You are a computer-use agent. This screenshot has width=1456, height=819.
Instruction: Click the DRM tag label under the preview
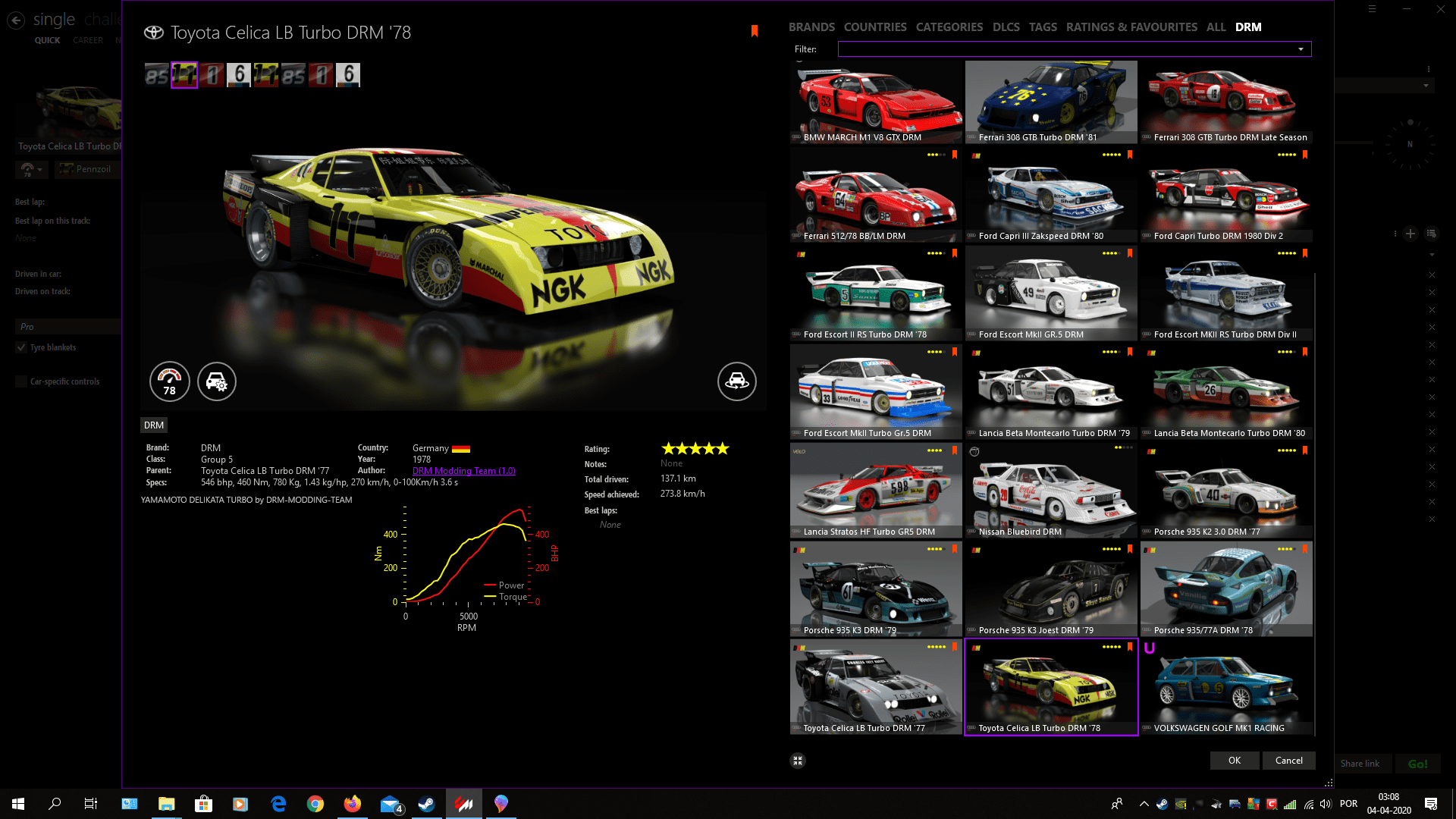tap(154, 425)
